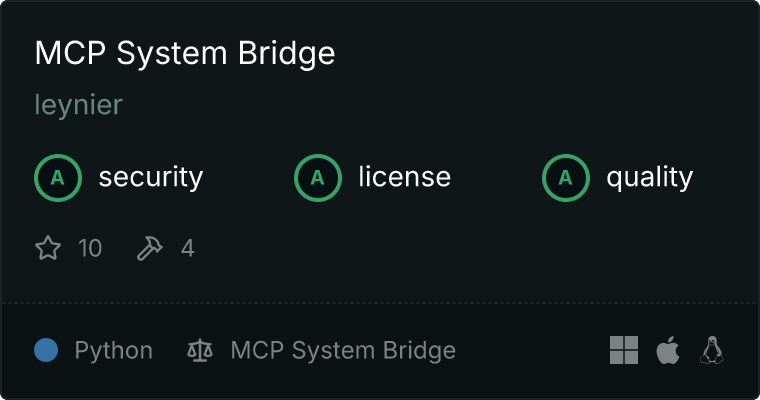Click the security grade A badge
760x400 pixels.
point(58,178)
